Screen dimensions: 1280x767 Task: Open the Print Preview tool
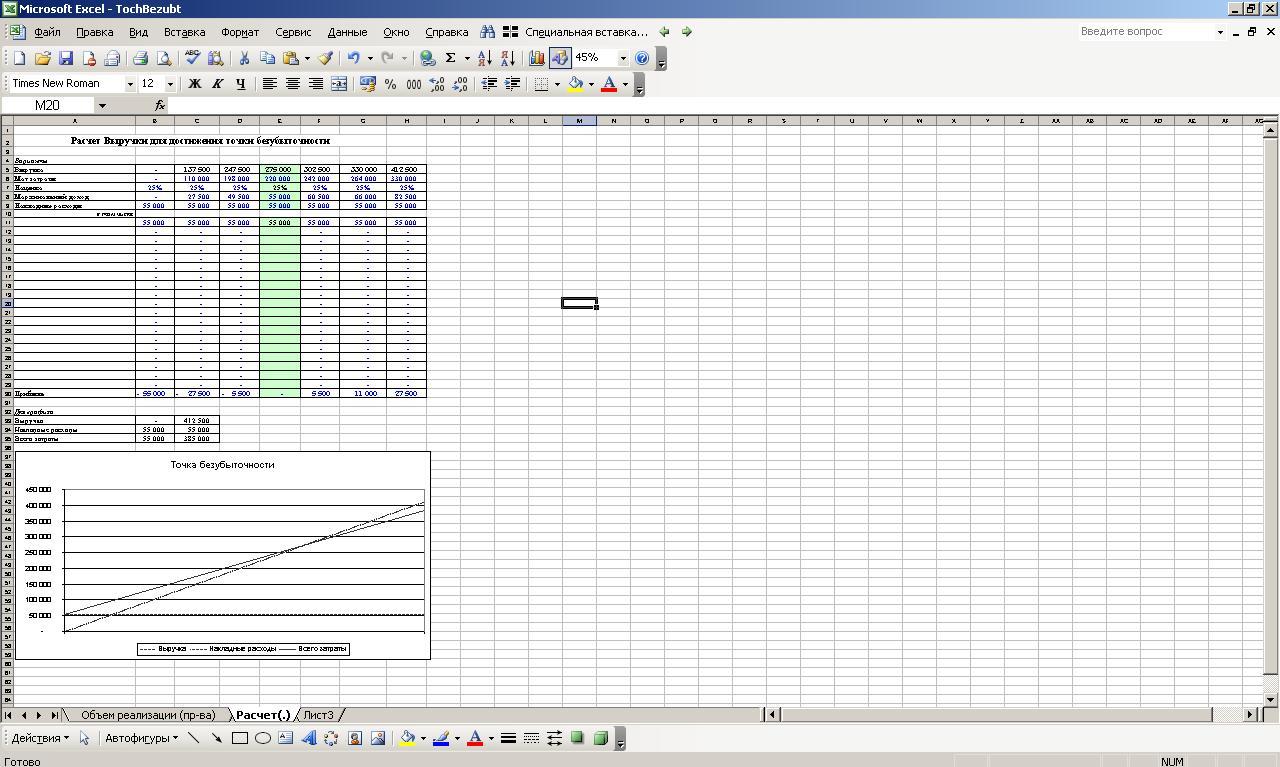point(164,58)
